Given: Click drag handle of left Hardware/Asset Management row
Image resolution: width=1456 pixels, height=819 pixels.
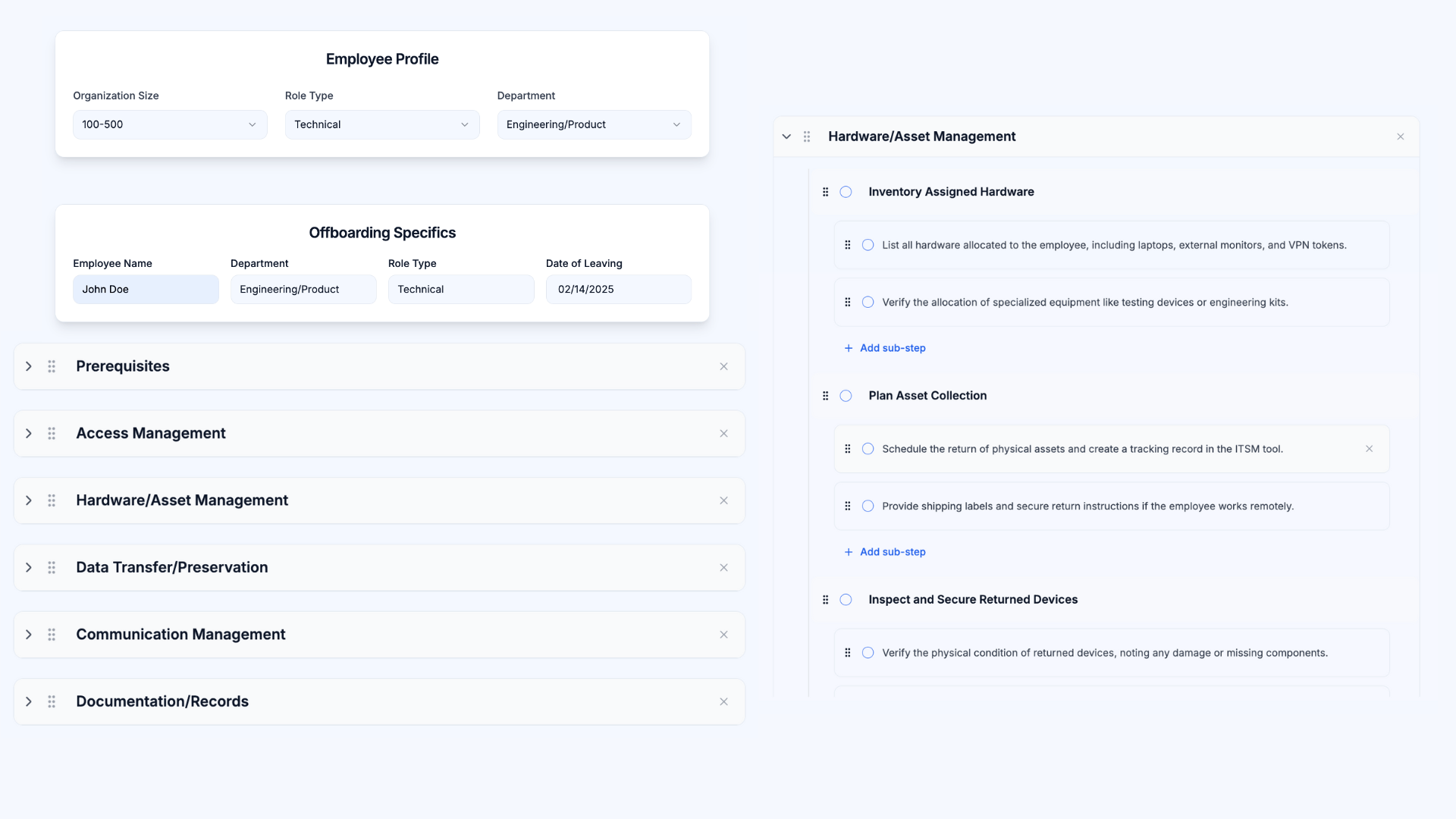Looking at the screenshot, I should coord(52,500).
